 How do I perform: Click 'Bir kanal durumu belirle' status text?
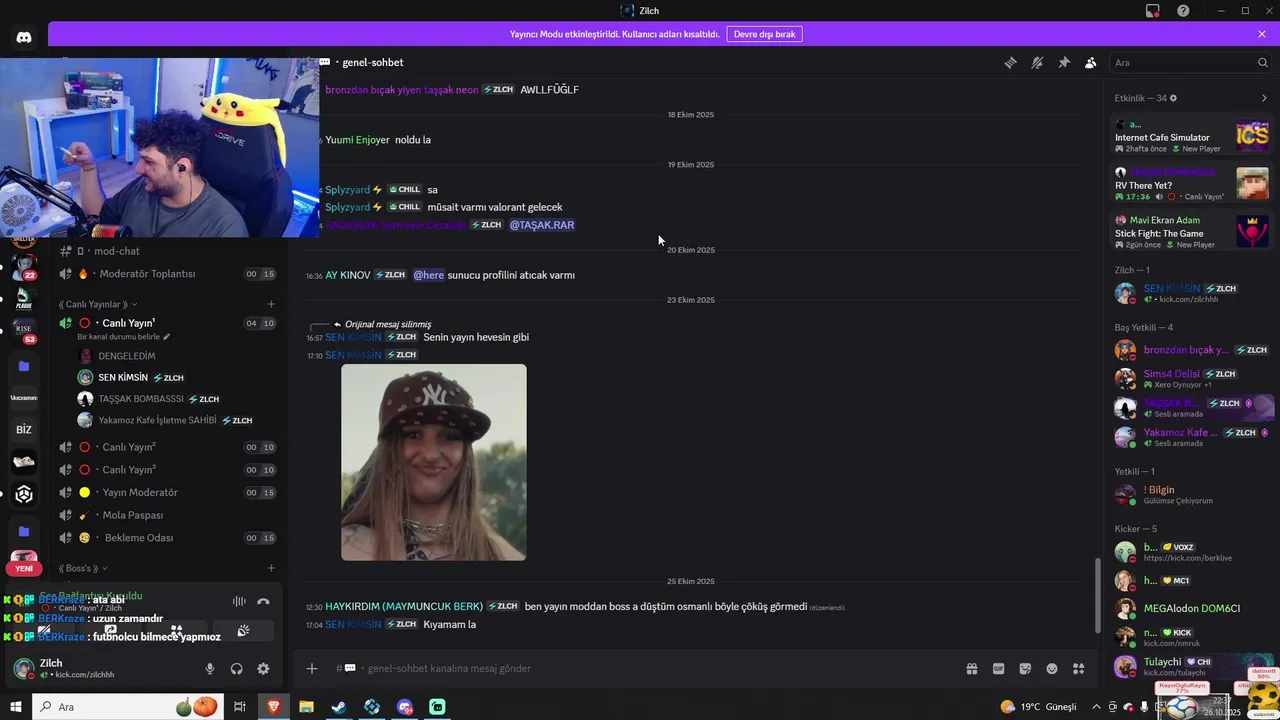[124, 337]
